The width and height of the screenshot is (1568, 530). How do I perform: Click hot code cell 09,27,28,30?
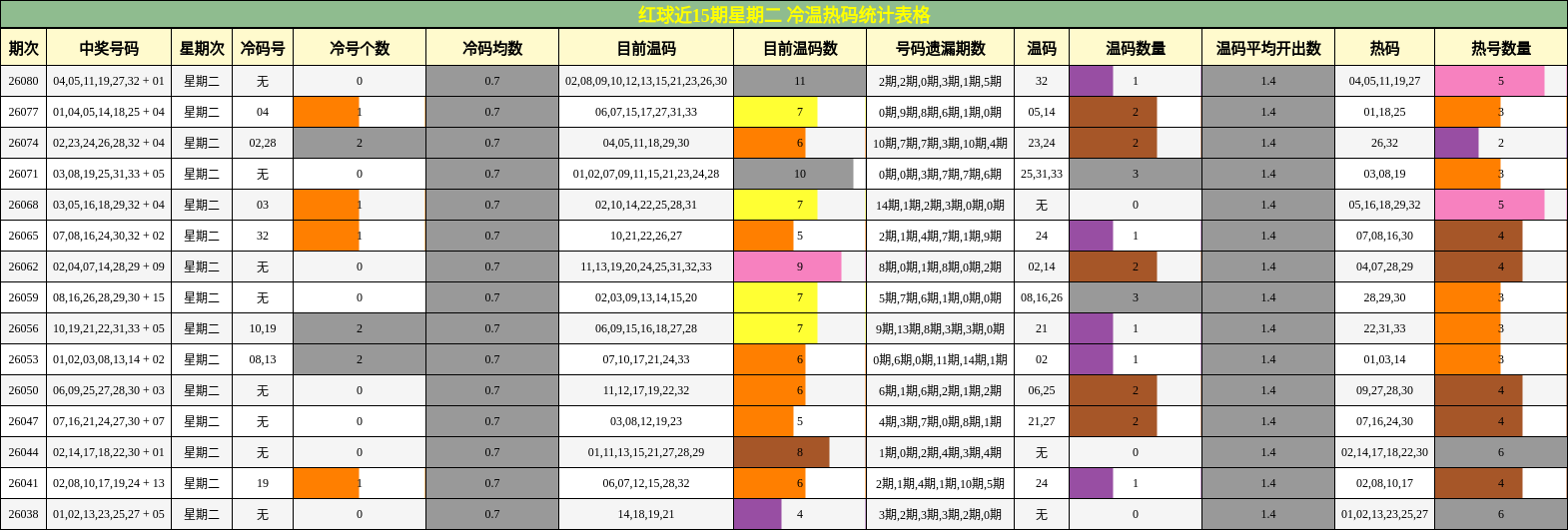tap(1384, 390)
